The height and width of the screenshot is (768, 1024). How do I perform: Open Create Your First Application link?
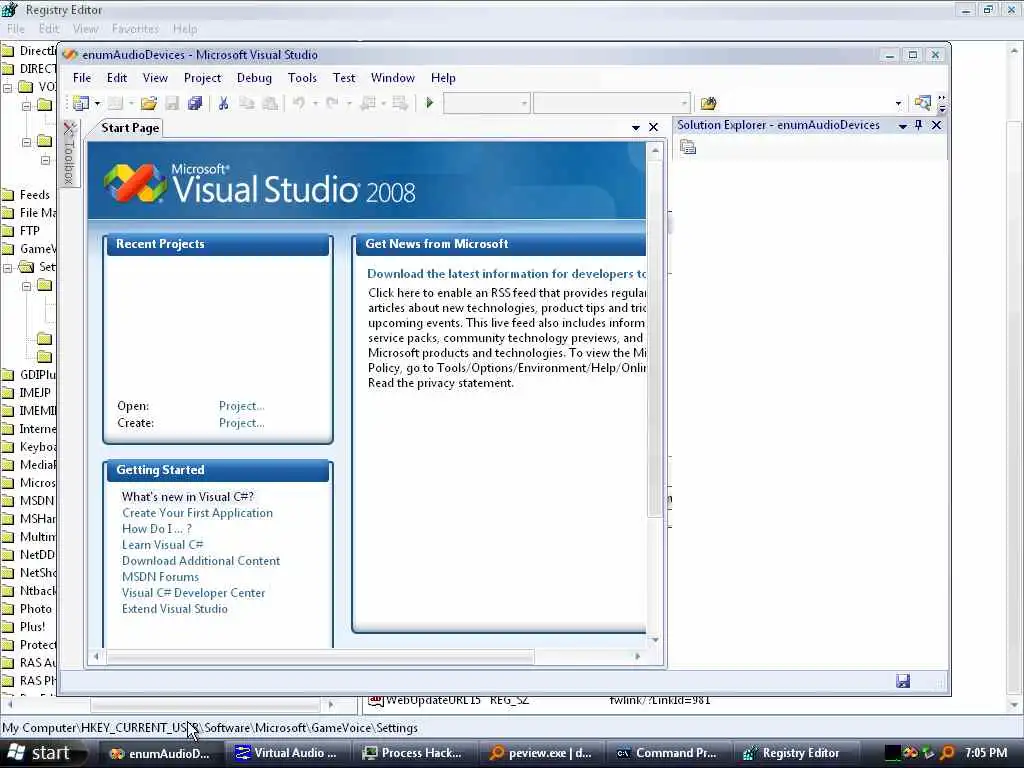tap(197, 513)
